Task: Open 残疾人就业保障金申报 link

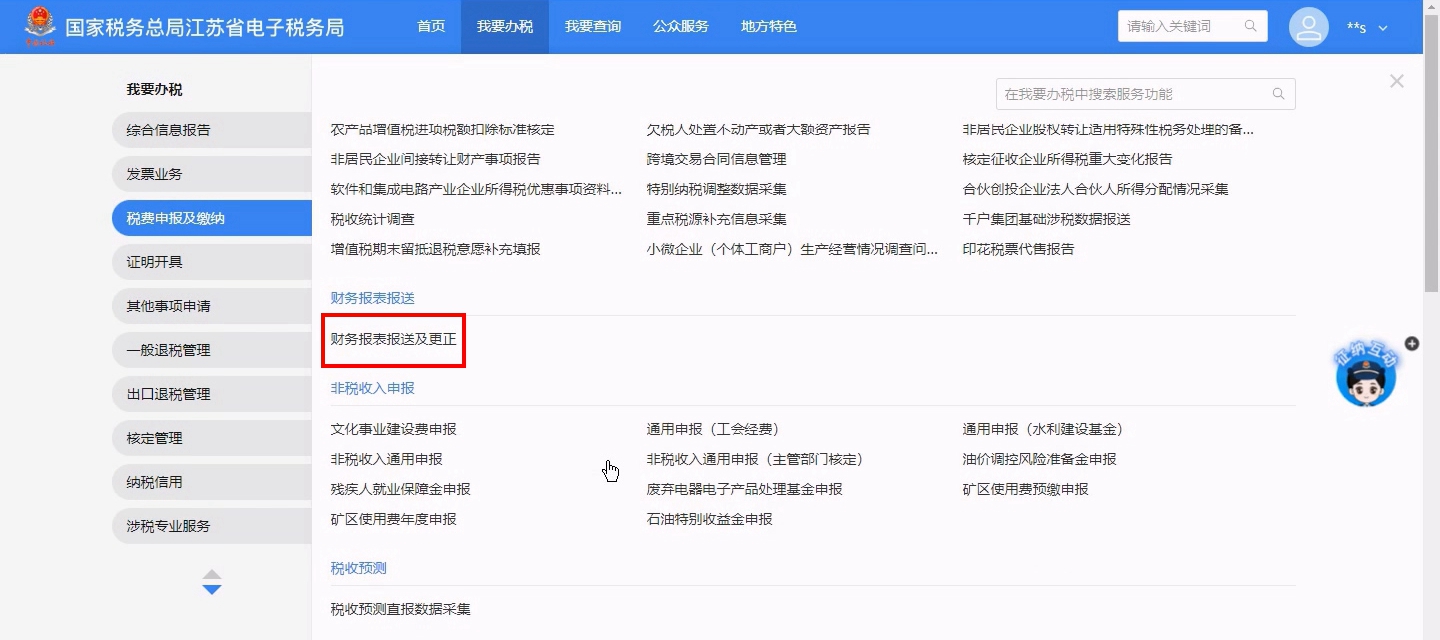Action: coord(401,489)
